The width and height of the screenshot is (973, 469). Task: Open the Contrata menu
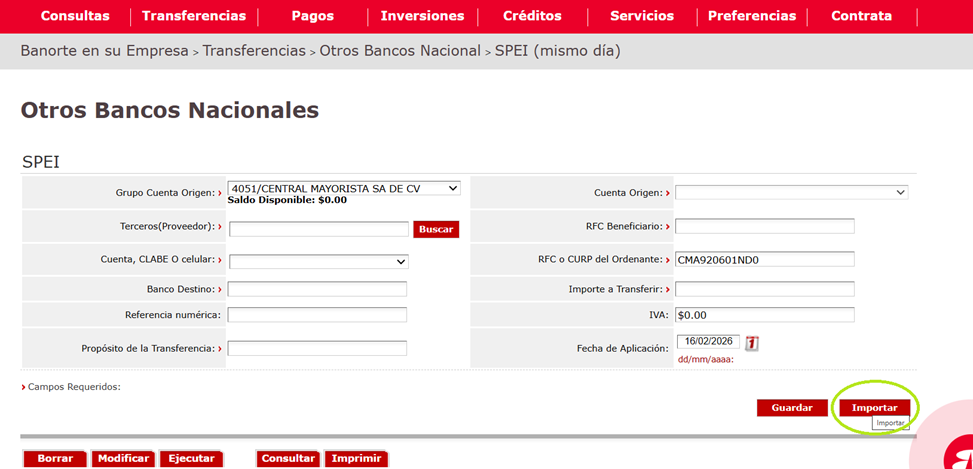point(861,16)
